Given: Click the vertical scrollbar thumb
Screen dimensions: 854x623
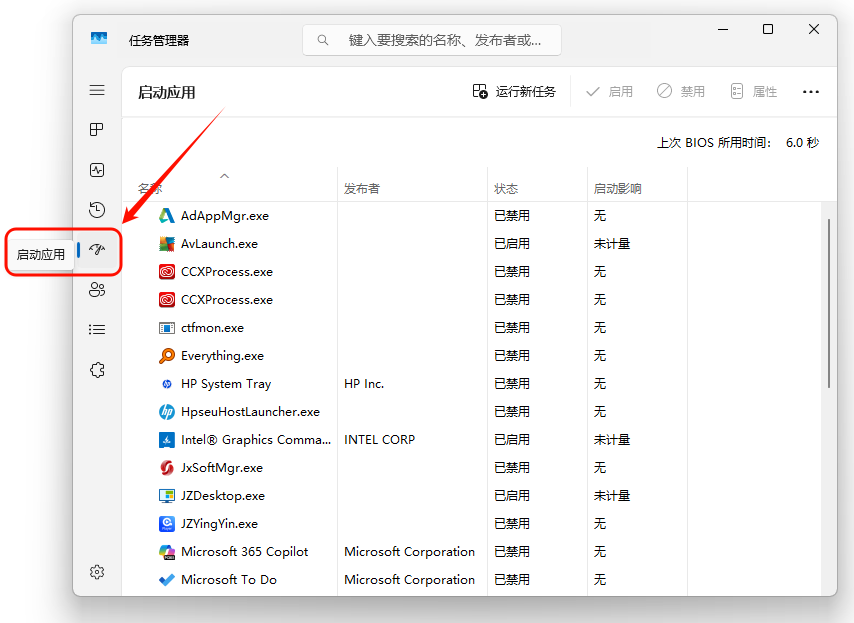Looking at the screenshot, I should (x=828, y=303).
